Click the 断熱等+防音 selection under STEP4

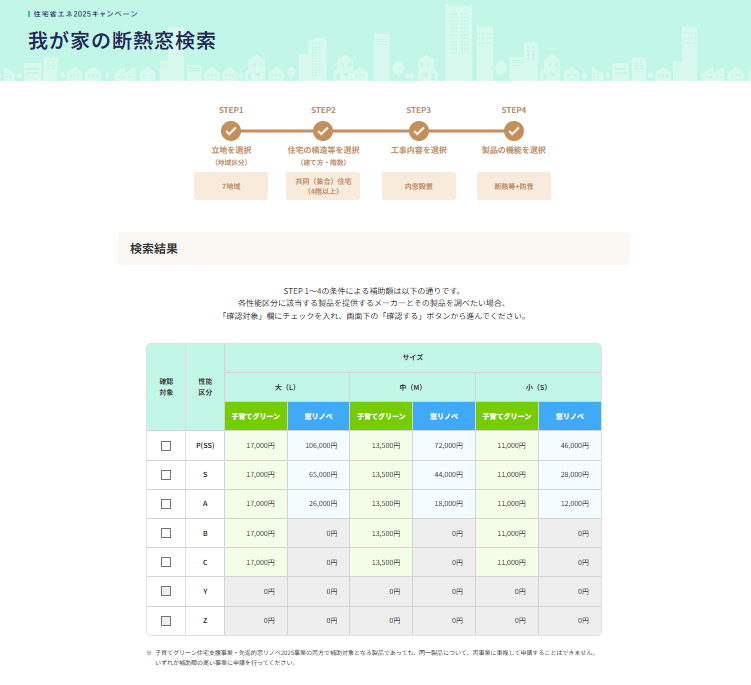tap(514, 186)
